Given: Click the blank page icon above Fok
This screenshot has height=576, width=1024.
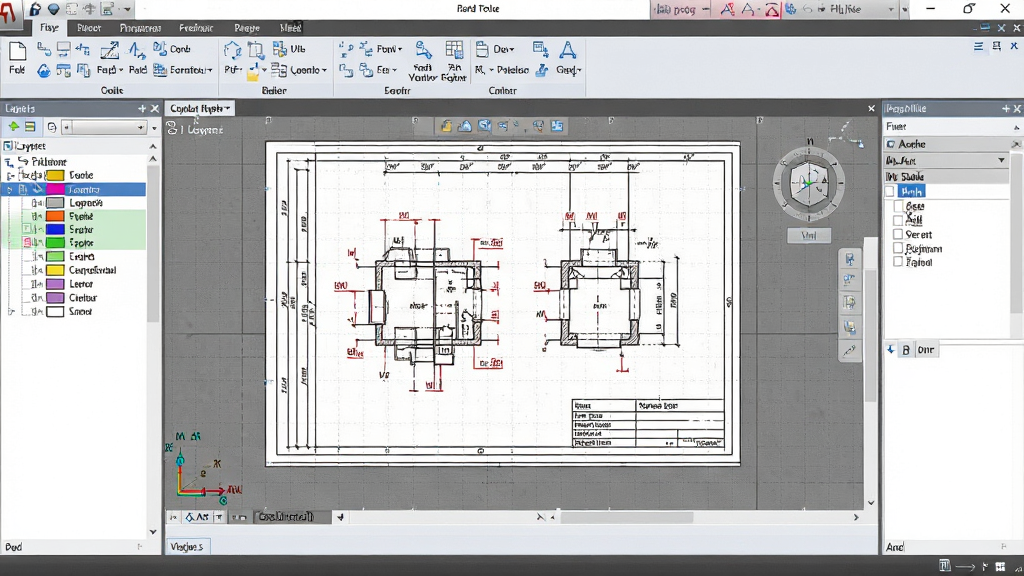Looking at the screenshot, I should click(18, 52).
